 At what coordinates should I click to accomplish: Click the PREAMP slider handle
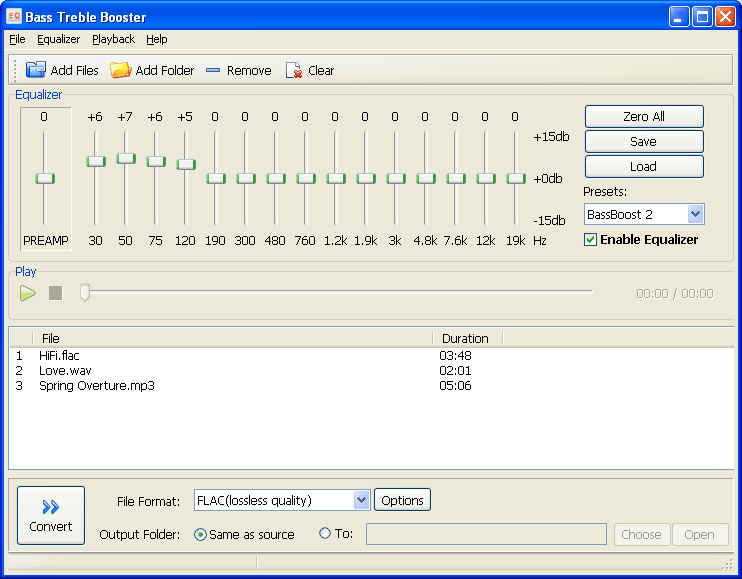[44, 178]
